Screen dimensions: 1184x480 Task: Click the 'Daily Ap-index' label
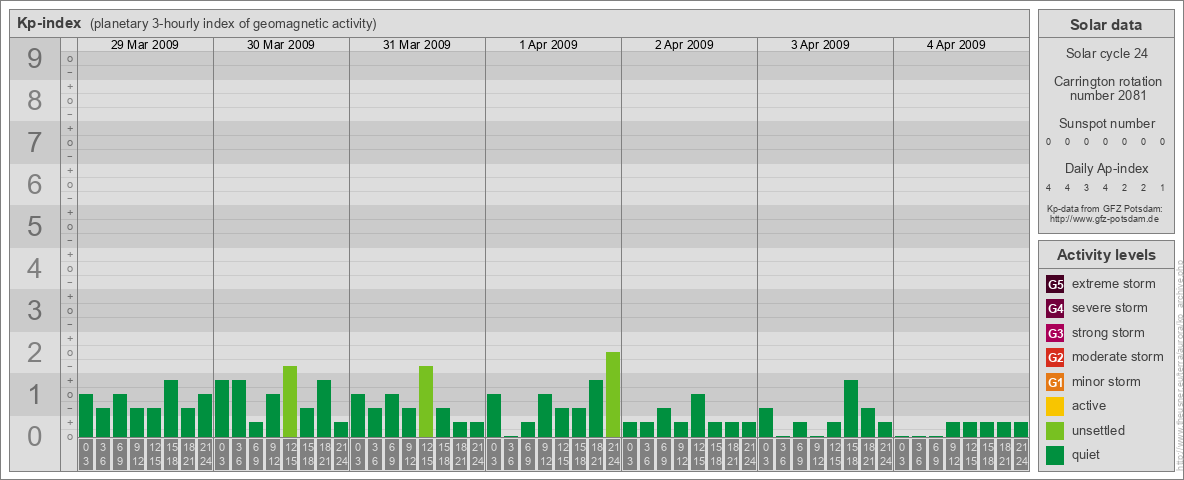(x=1107, y=168)
